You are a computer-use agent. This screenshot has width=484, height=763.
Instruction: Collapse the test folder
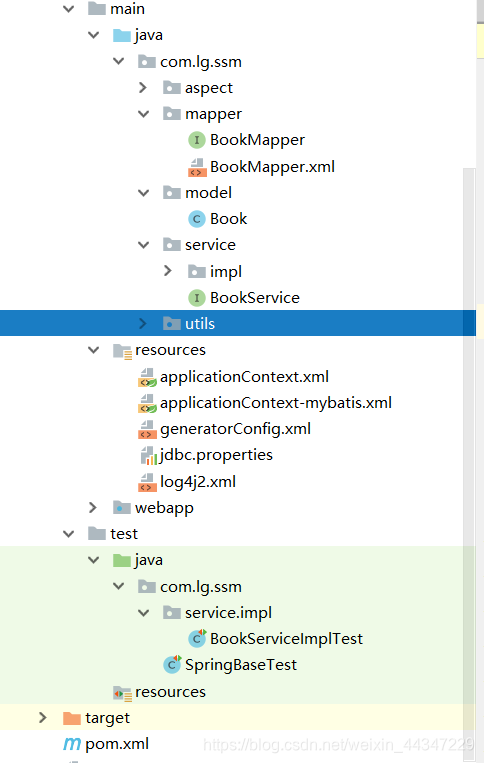[69, 534]
